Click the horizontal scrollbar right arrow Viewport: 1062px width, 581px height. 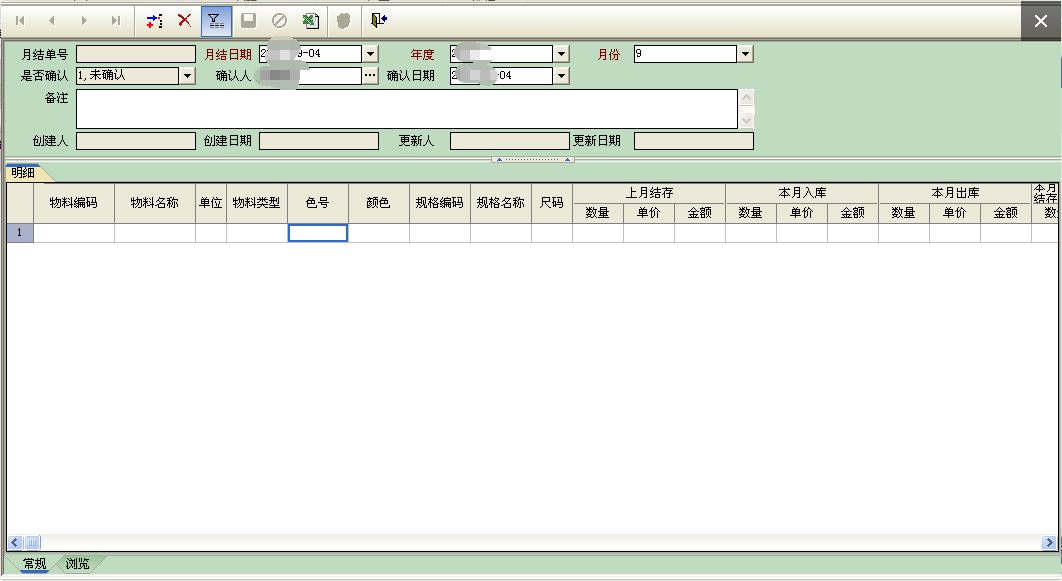coord(1049,542)
